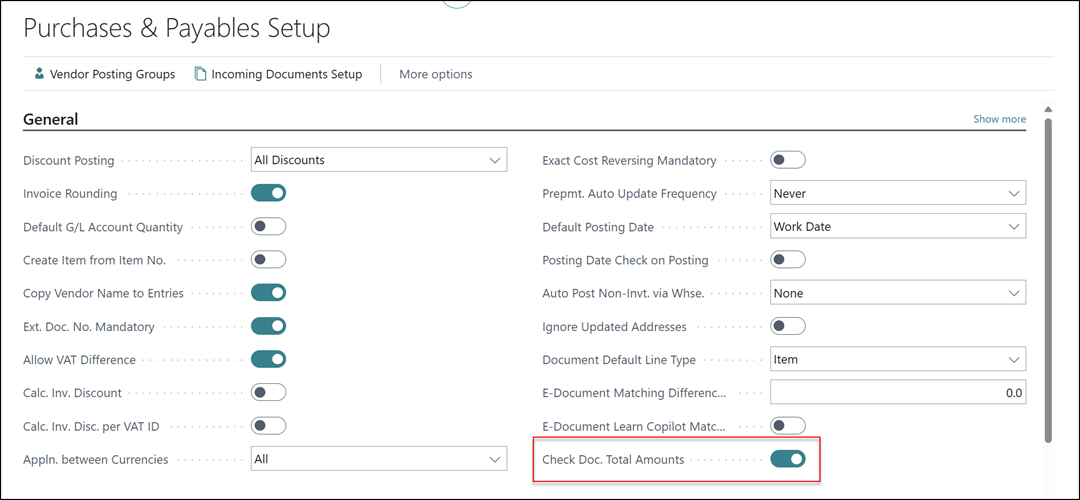The height and width of the screenshot is (500, 1080).
Task: Disable Copy Vendor Name to Entries
Action: pos(268,293)
